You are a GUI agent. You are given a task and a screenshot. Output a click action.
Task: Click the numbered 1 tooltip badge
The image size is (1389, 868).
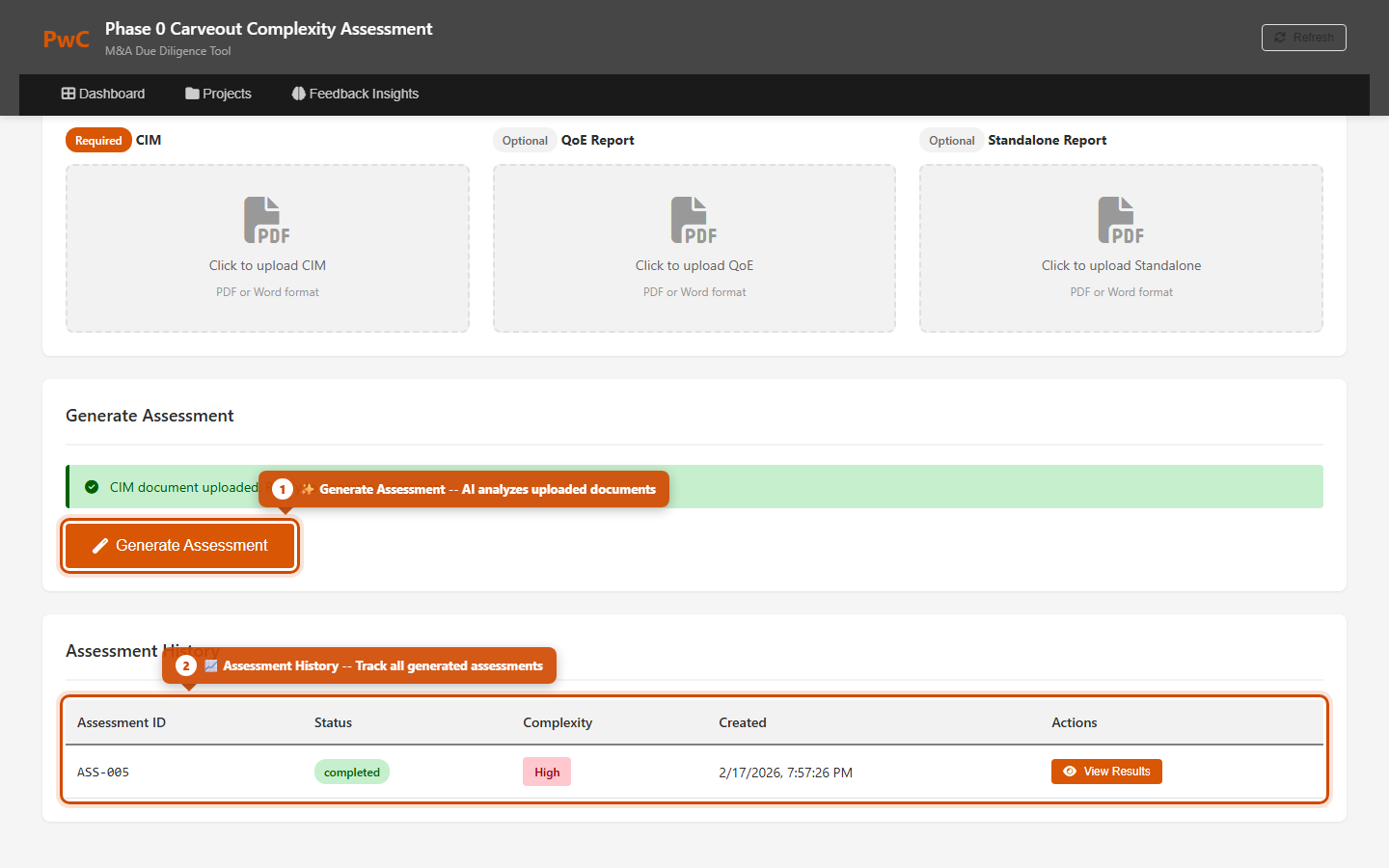(x=283, y=489)
